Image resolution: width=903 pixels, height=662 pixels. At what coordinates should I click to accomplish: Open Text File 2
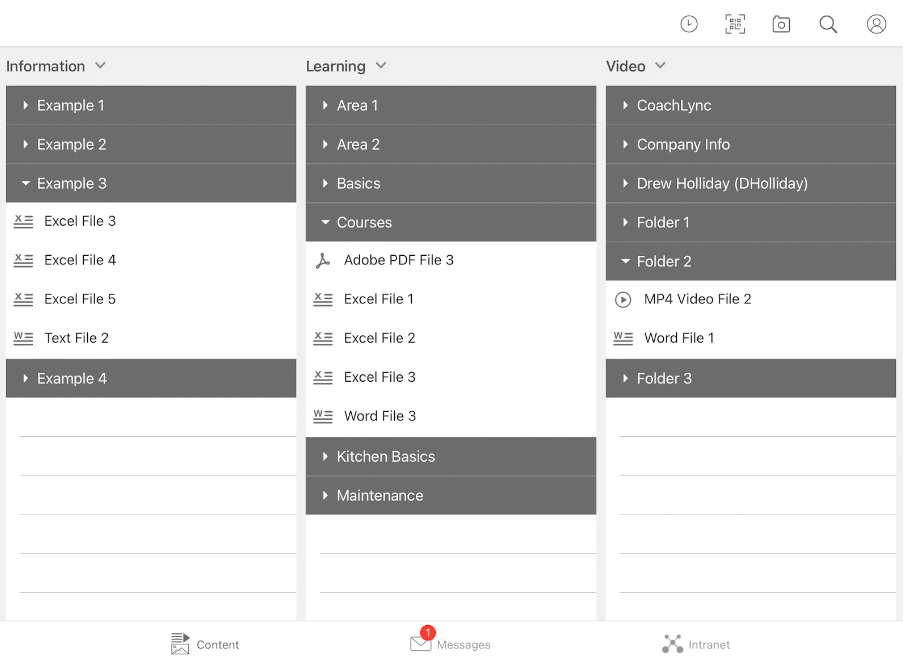(x=151, y=338)
